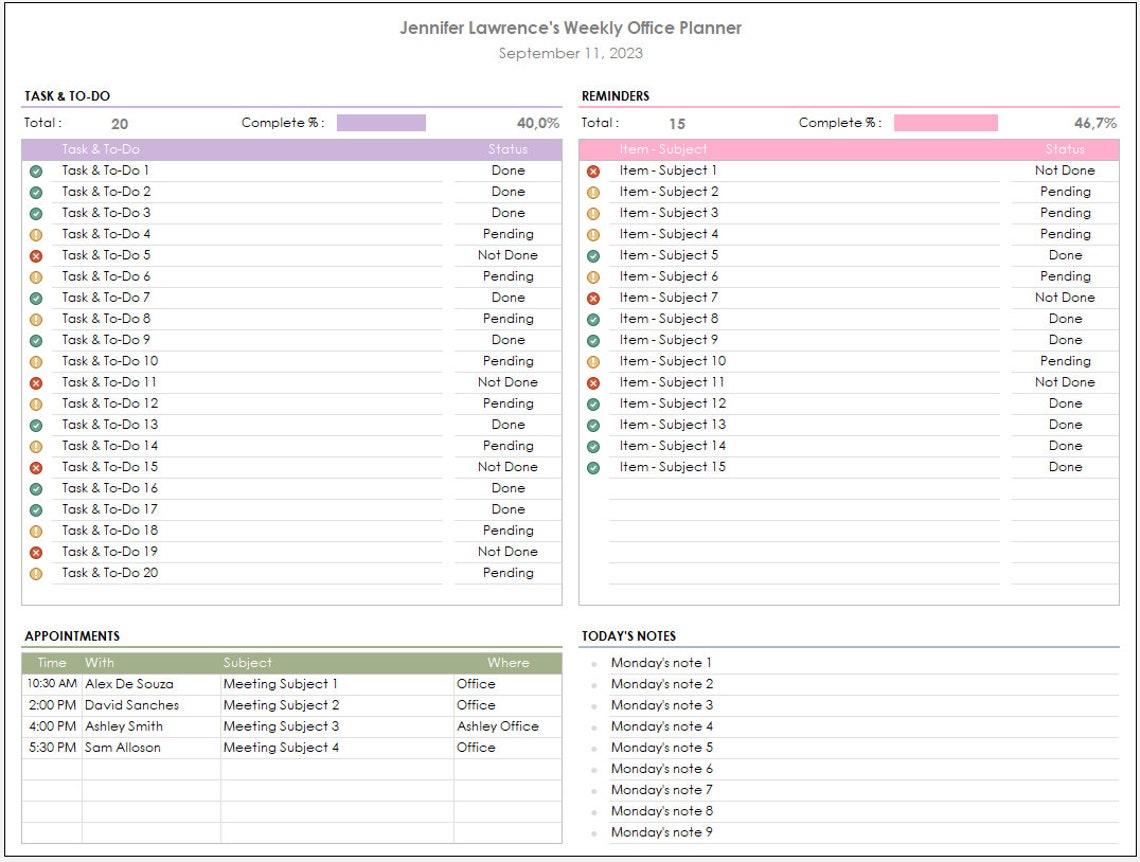Toggle Task 7 status from Done

(508, 297)
